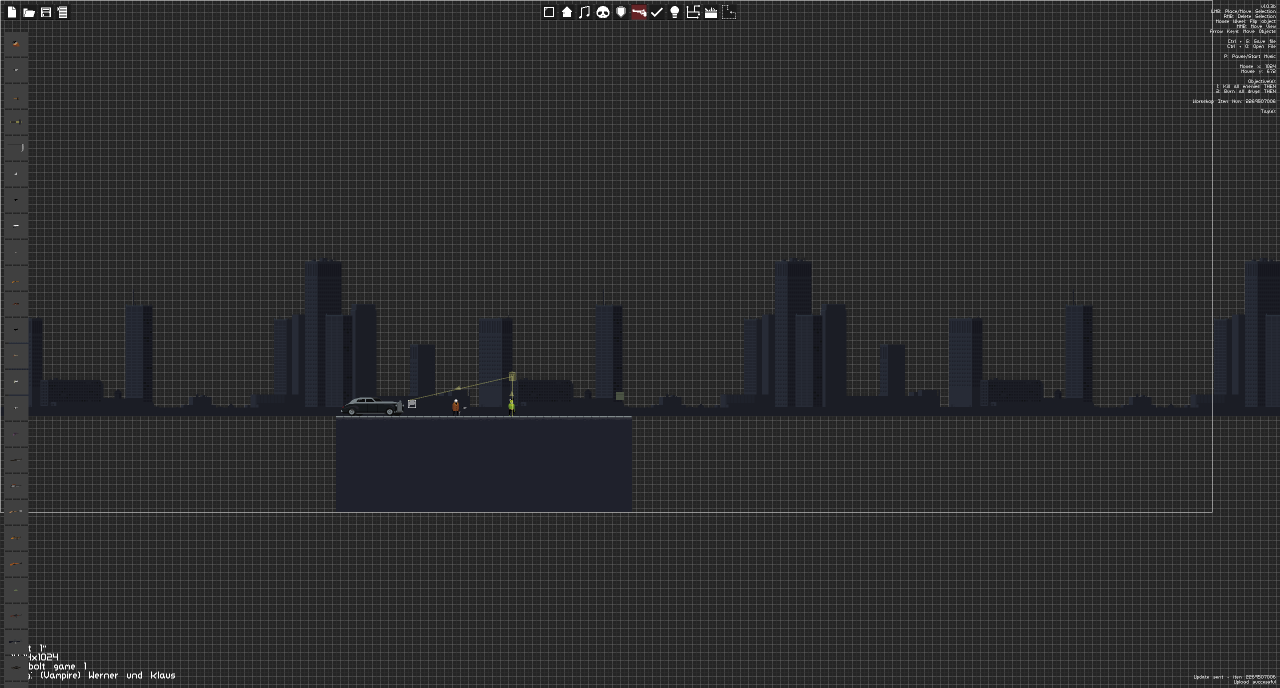Select the highlighted gun weapons tool
1280x688 pixels.
click(x=639, y=12)
